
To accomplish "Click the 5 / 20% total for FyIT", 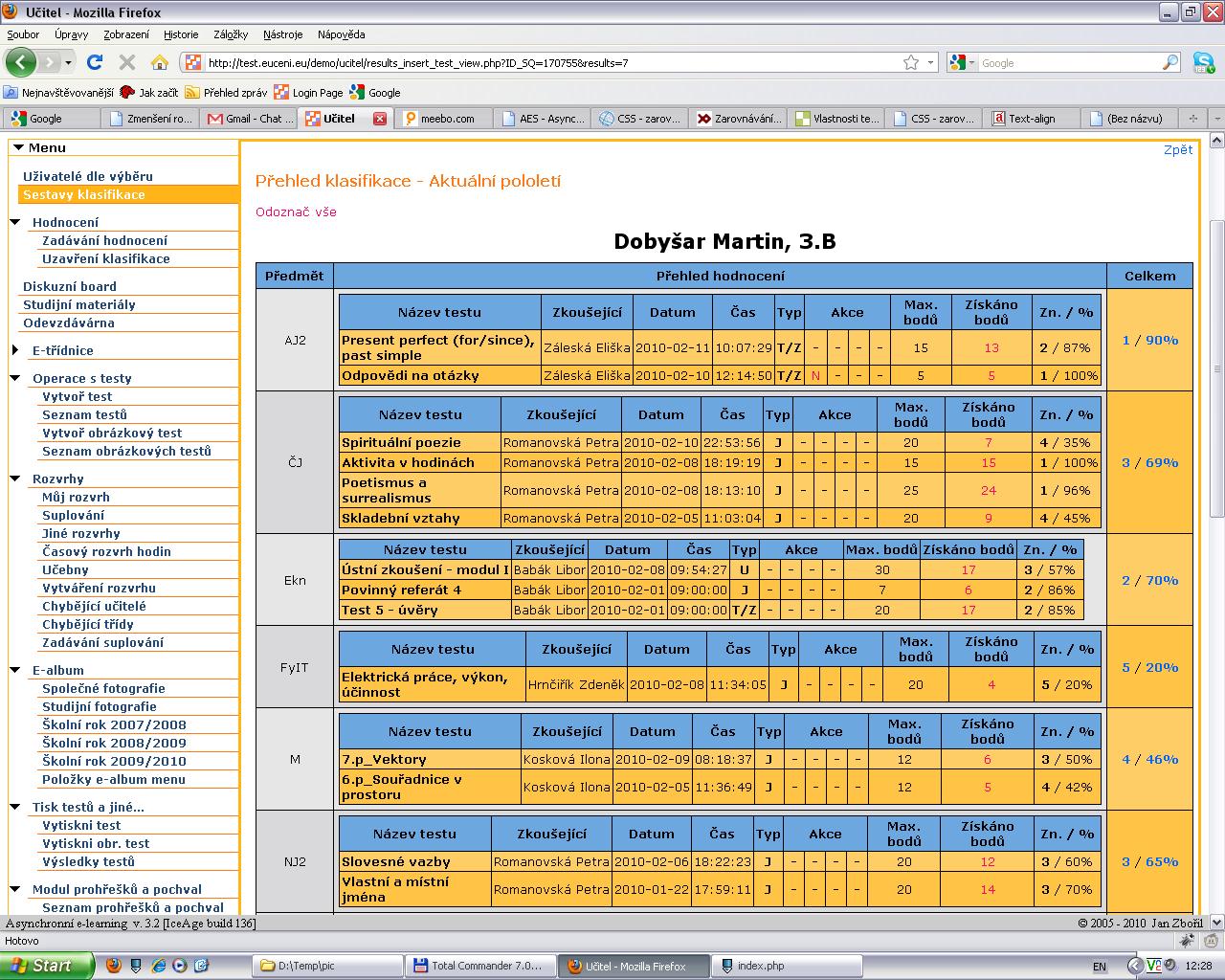I will (1149, 667).
